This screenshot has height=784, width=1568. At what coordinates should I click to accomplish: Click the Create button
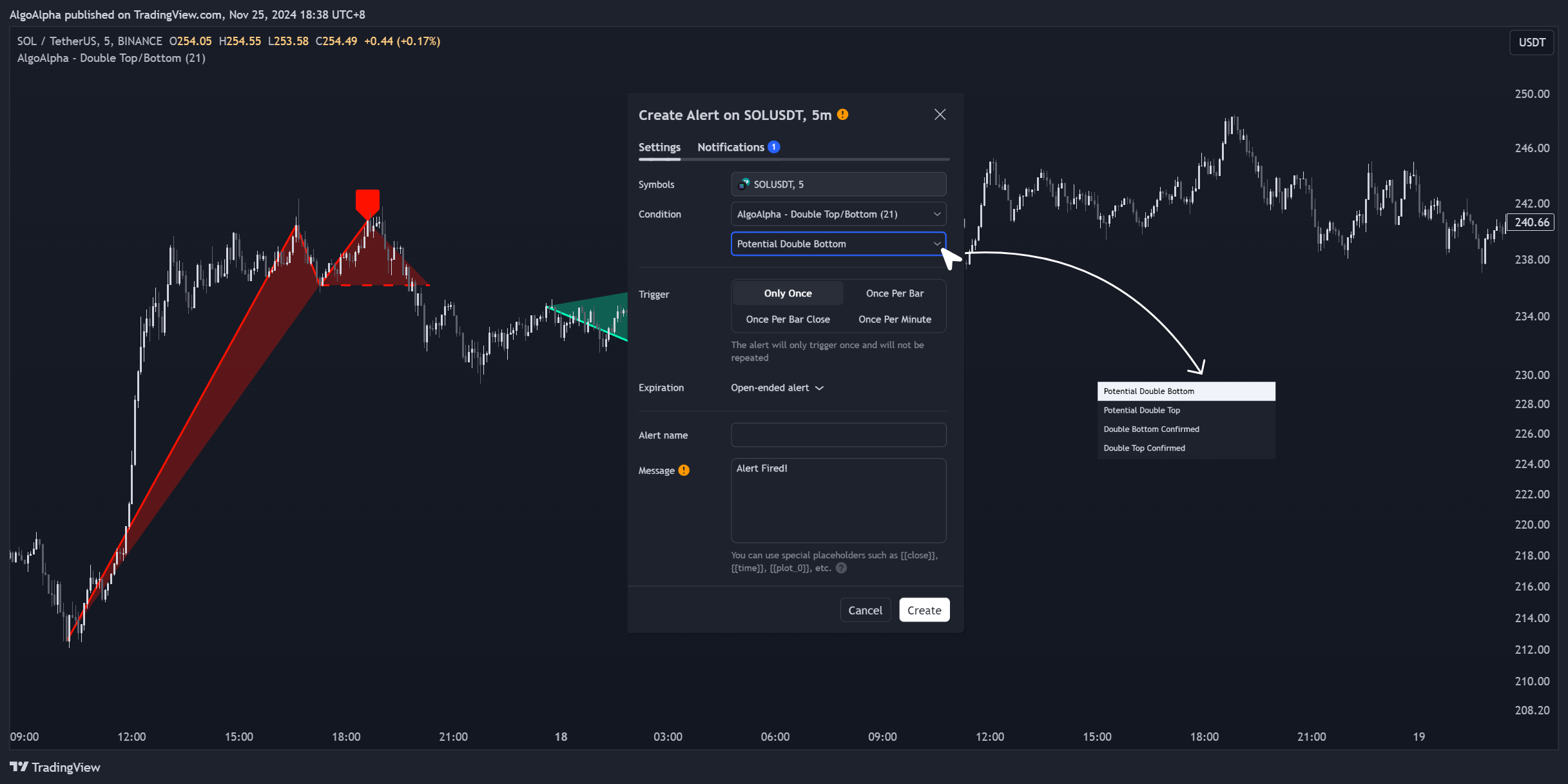click(924, 610)
